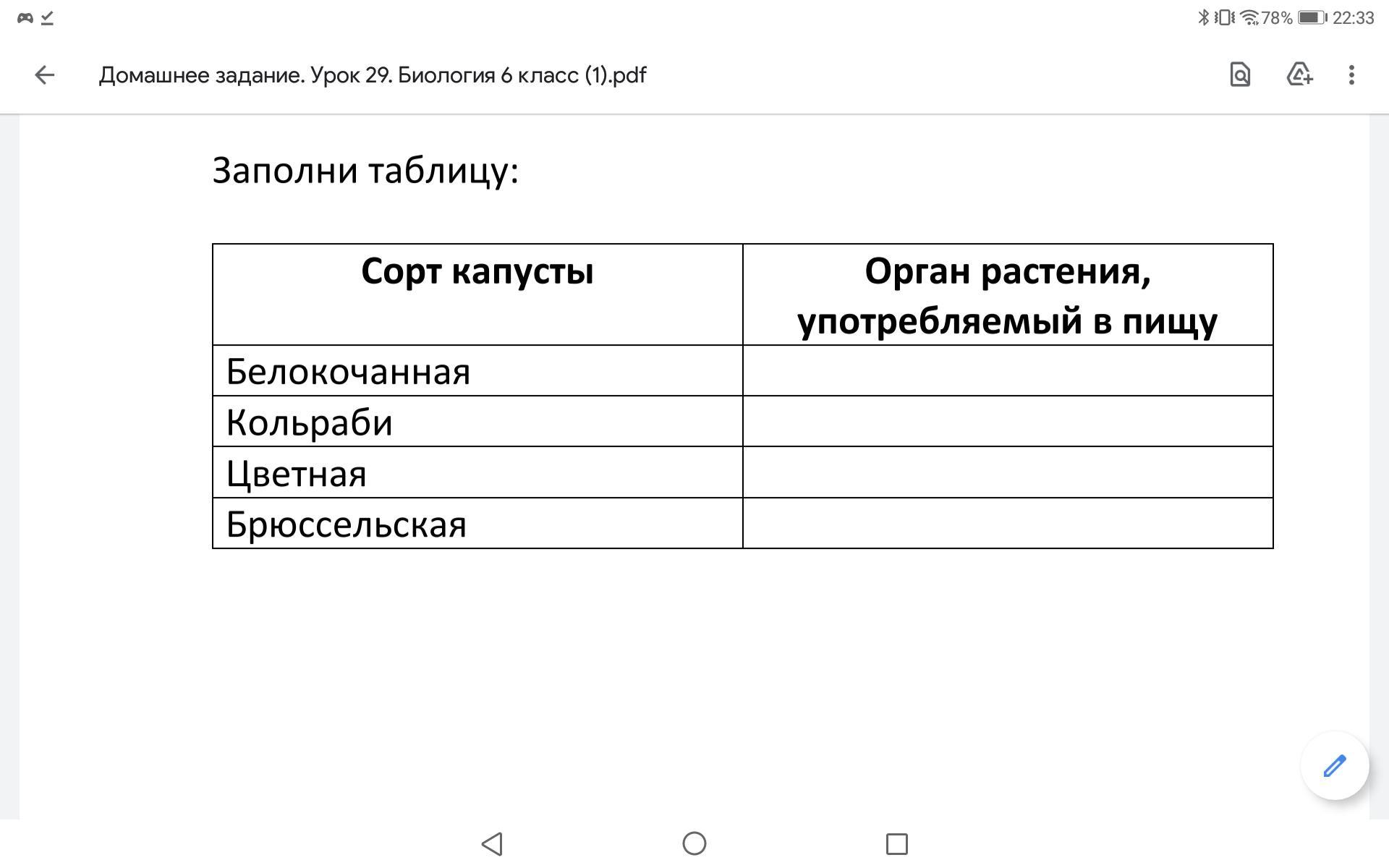1389x868 pixels.
Task: Tap Android home circle button
Action: [694, 843]
